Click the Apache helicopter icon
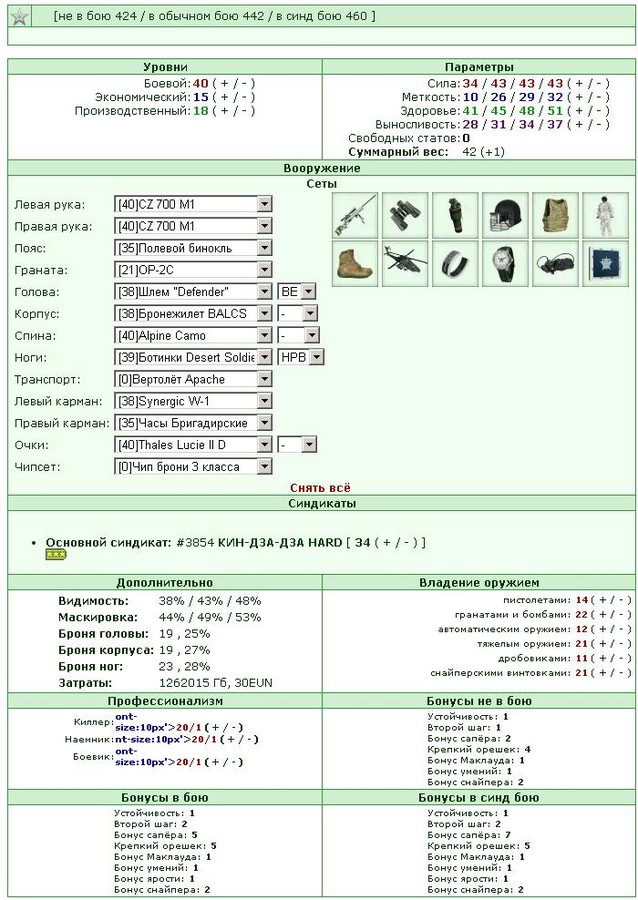638x900 pixels. [406, 263]
